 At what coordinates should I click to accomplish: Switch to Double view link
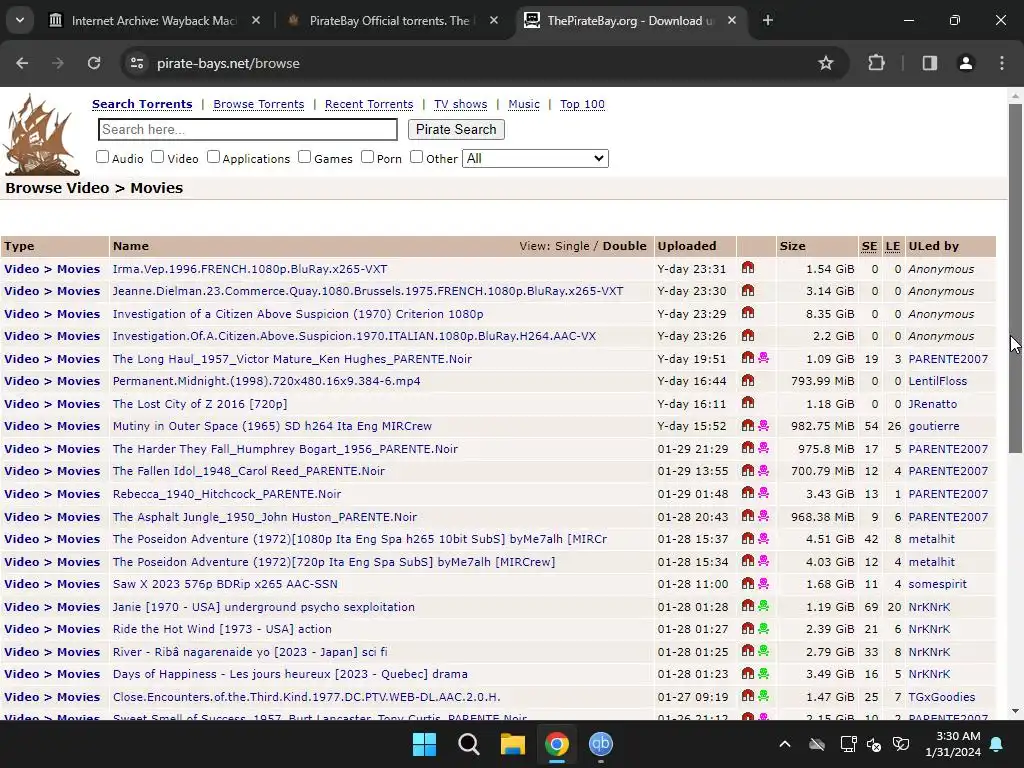click(x=624, y=246)
